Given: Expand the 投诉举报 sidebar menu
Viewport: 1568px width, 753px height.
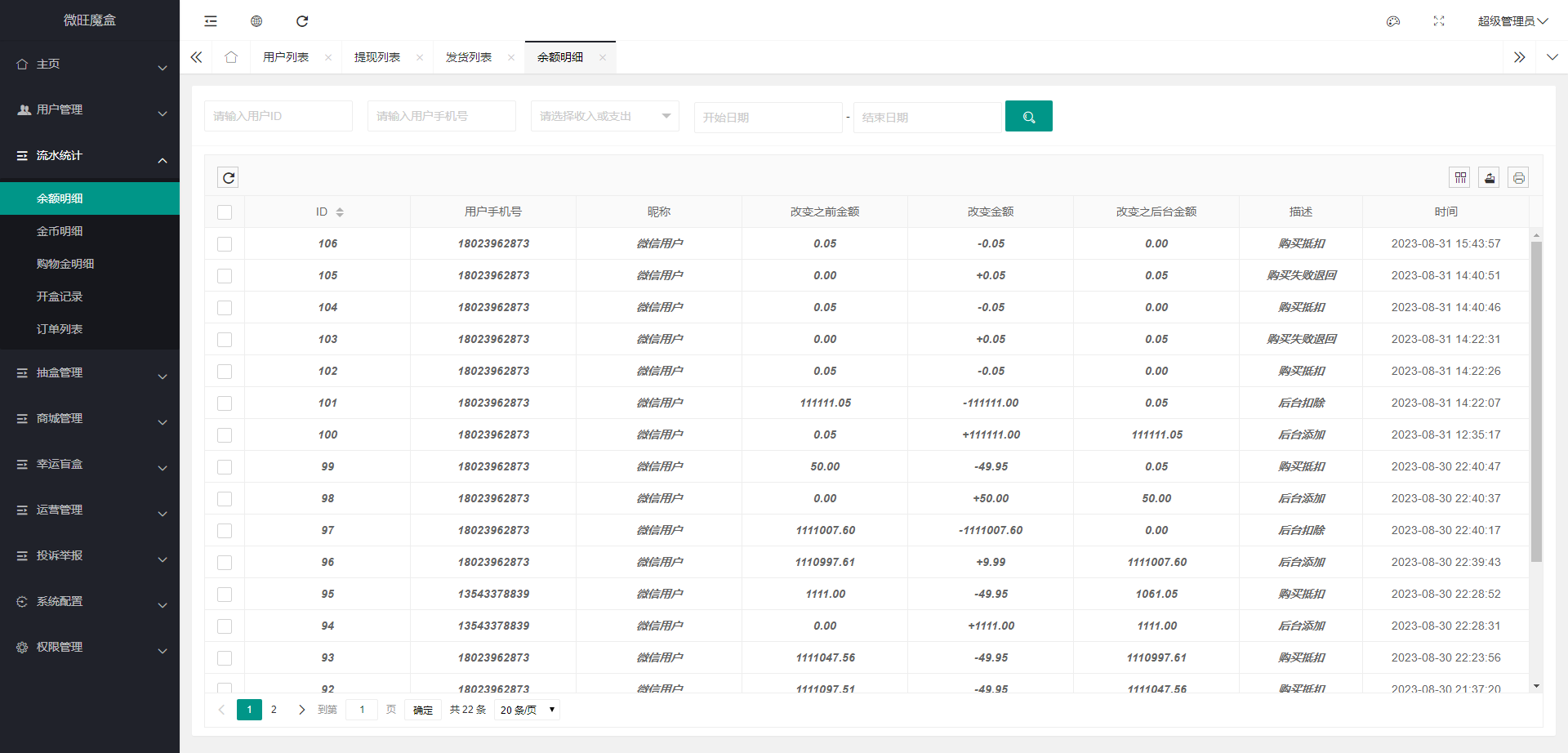Looking at the screenshot, I should pyautogui.click(x=90, y=555).
